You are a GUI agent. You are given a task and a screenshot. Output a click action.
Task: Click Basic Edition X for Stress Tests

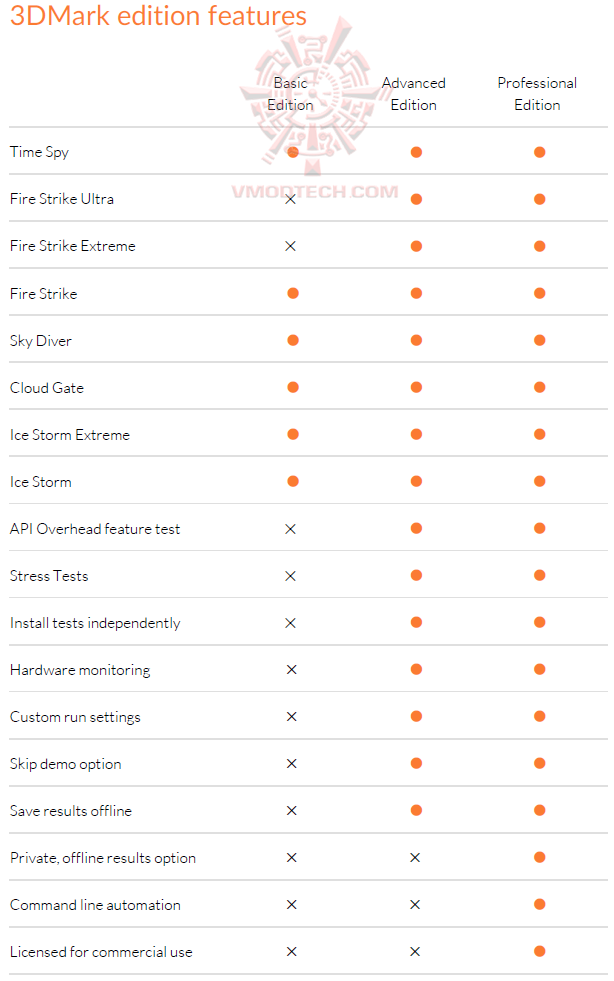point(291,576)
